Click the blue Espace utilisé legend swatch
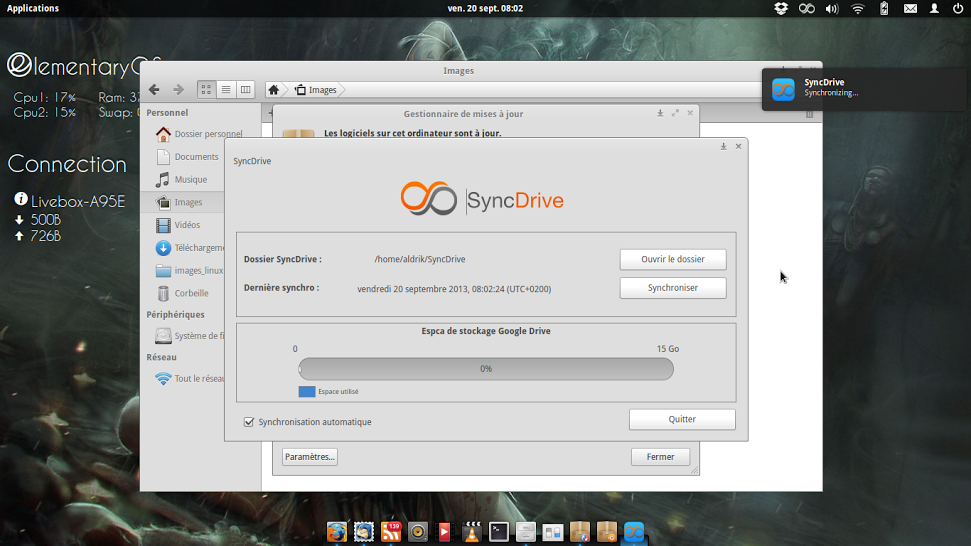 (x=307, y=391)
